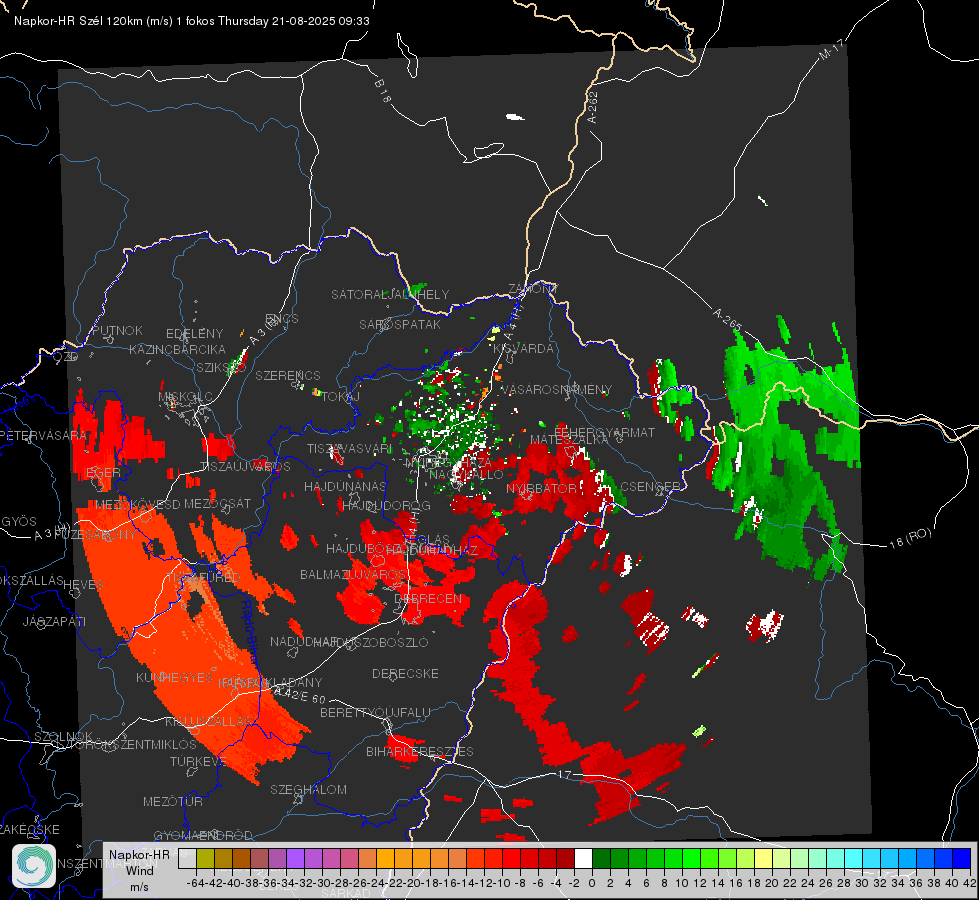Click the GYOMAENDRŐD label
979x900 pixels.
tap(203, 835)
